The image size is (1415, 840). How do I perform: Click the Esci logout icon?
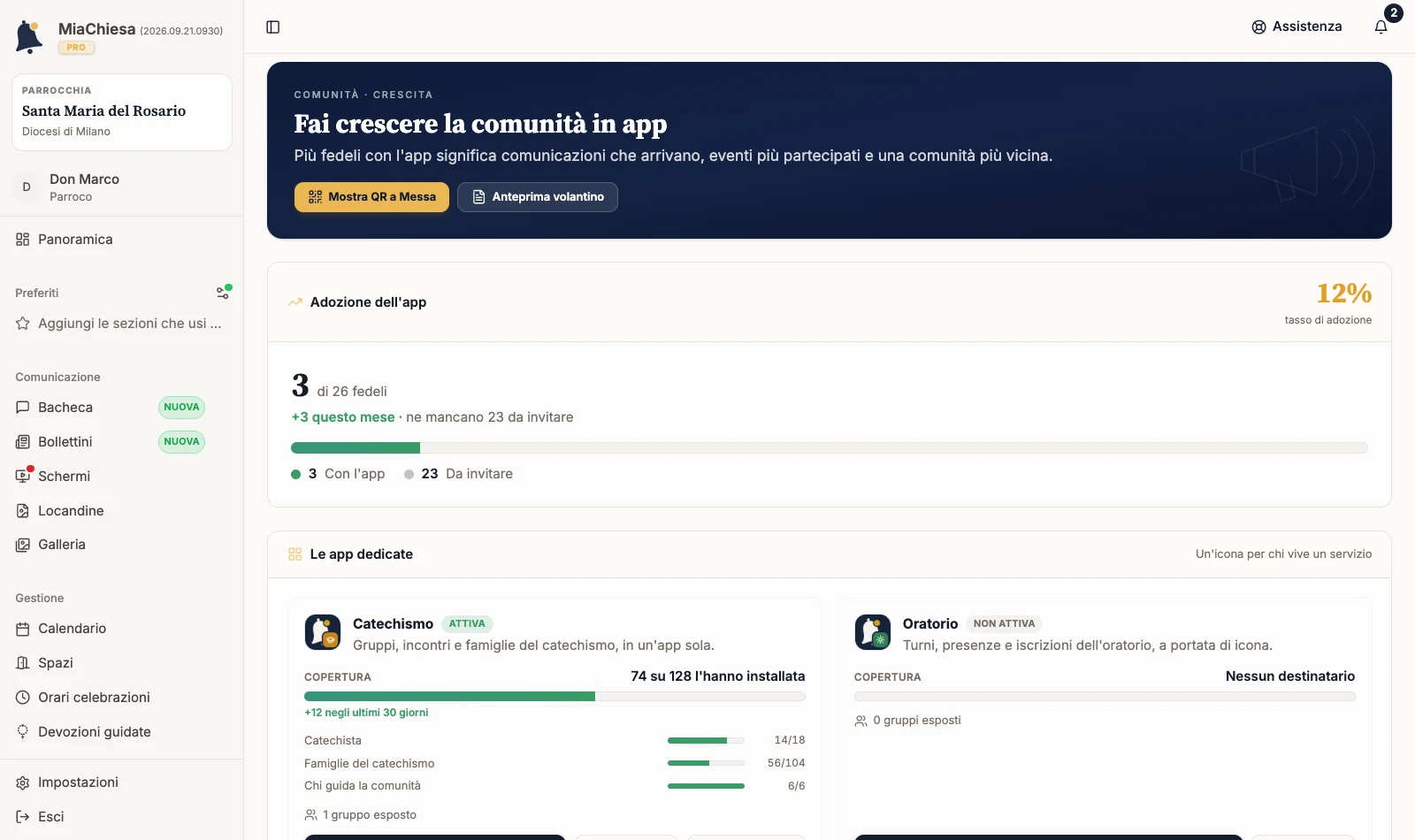23,817
